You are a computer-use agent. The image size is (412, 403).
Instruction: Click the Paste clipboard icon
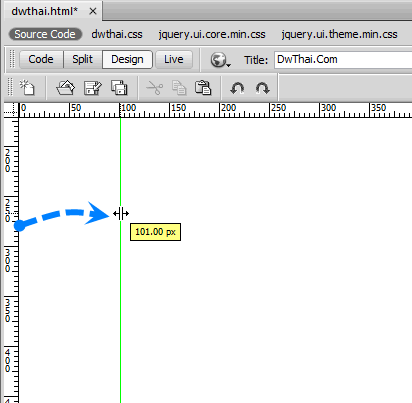[x=203, y=88]
